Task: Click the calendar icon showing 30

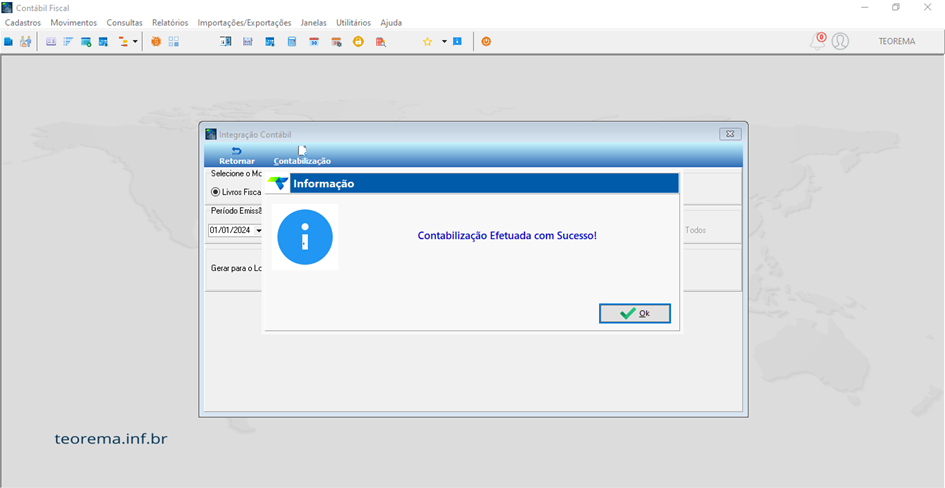Action: (x=314, y=42)
